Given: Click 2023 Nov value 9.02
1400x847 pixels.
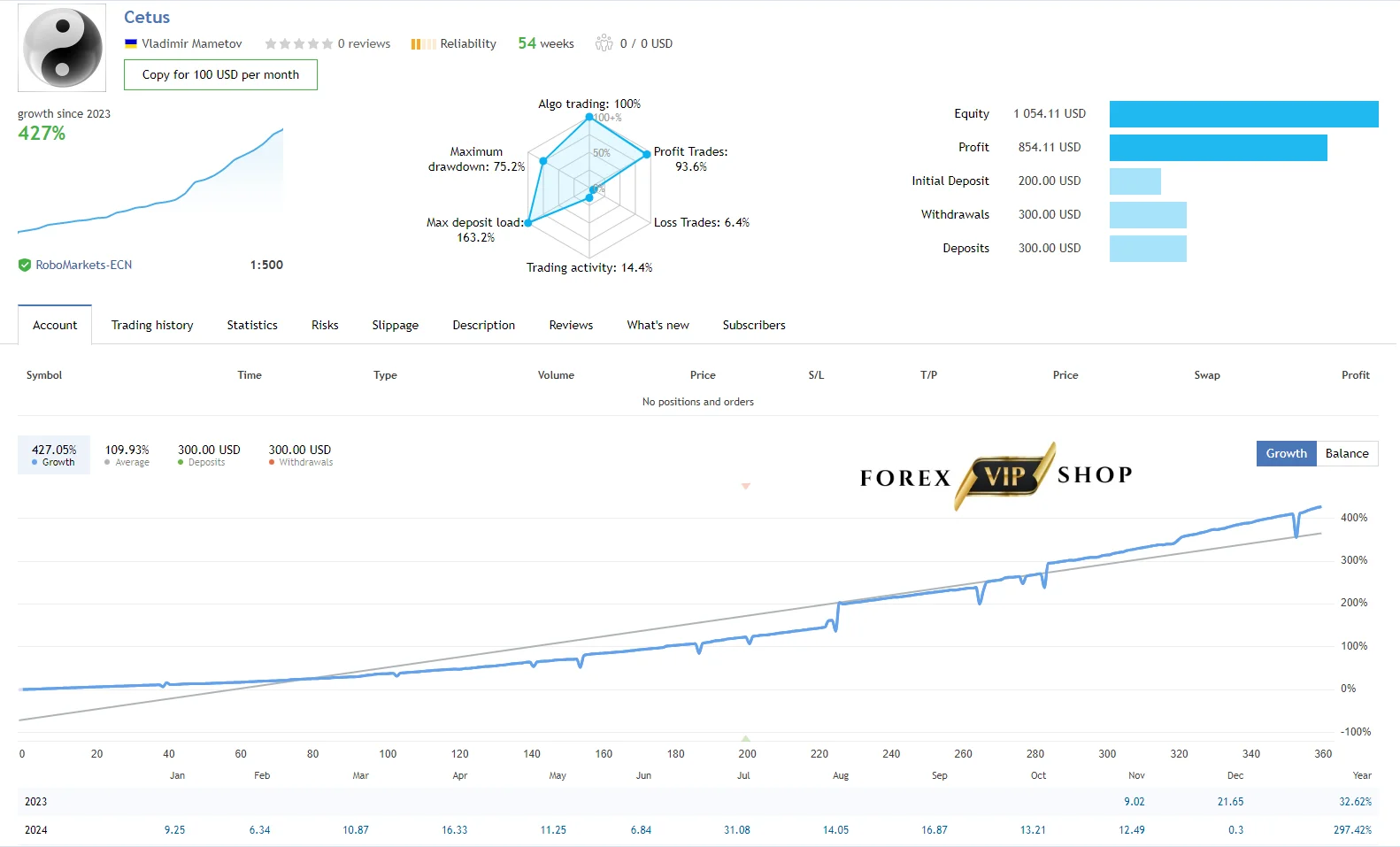Looking at the screenshot, I should point(1135,802).
